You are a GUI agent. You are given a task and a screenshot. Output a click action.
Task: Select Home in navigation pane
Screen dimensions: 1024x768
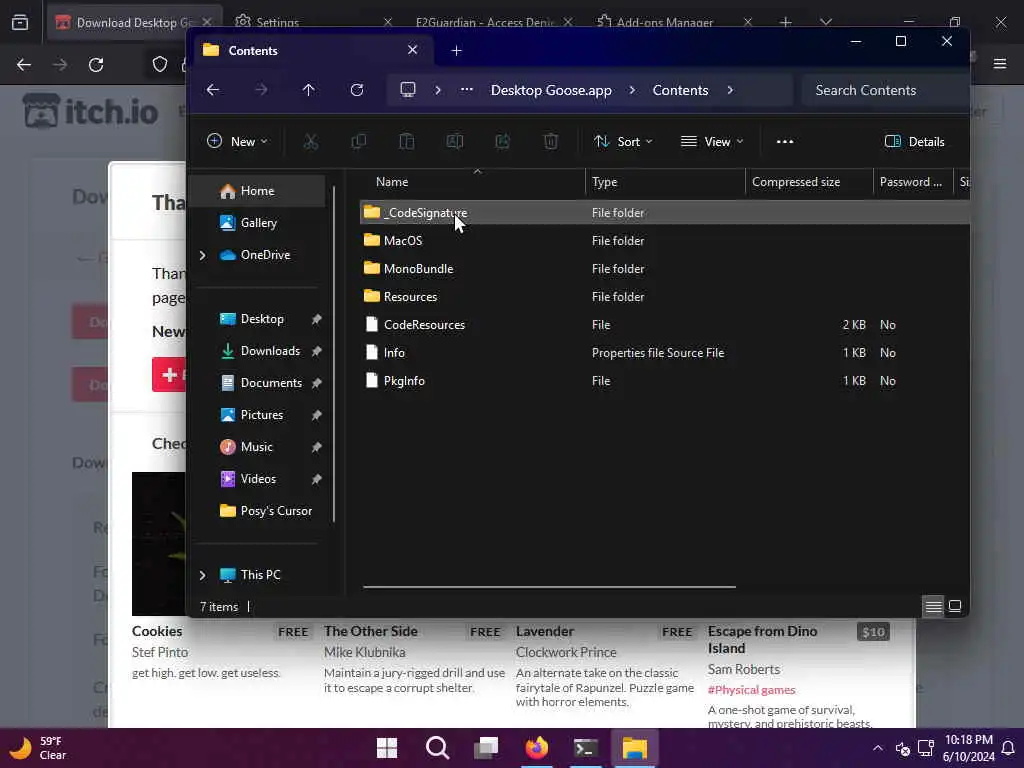click(257, 191)
